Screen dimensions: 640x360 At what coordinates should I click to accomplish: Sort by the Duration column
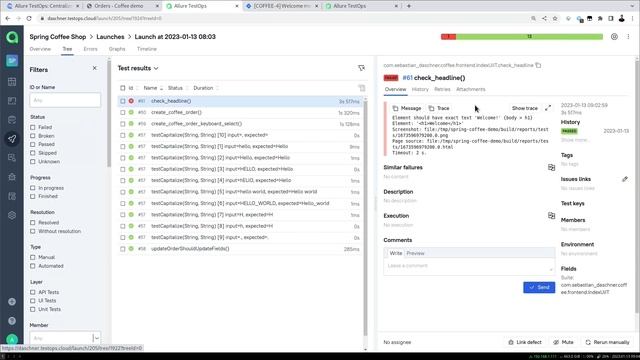(206, 88)
